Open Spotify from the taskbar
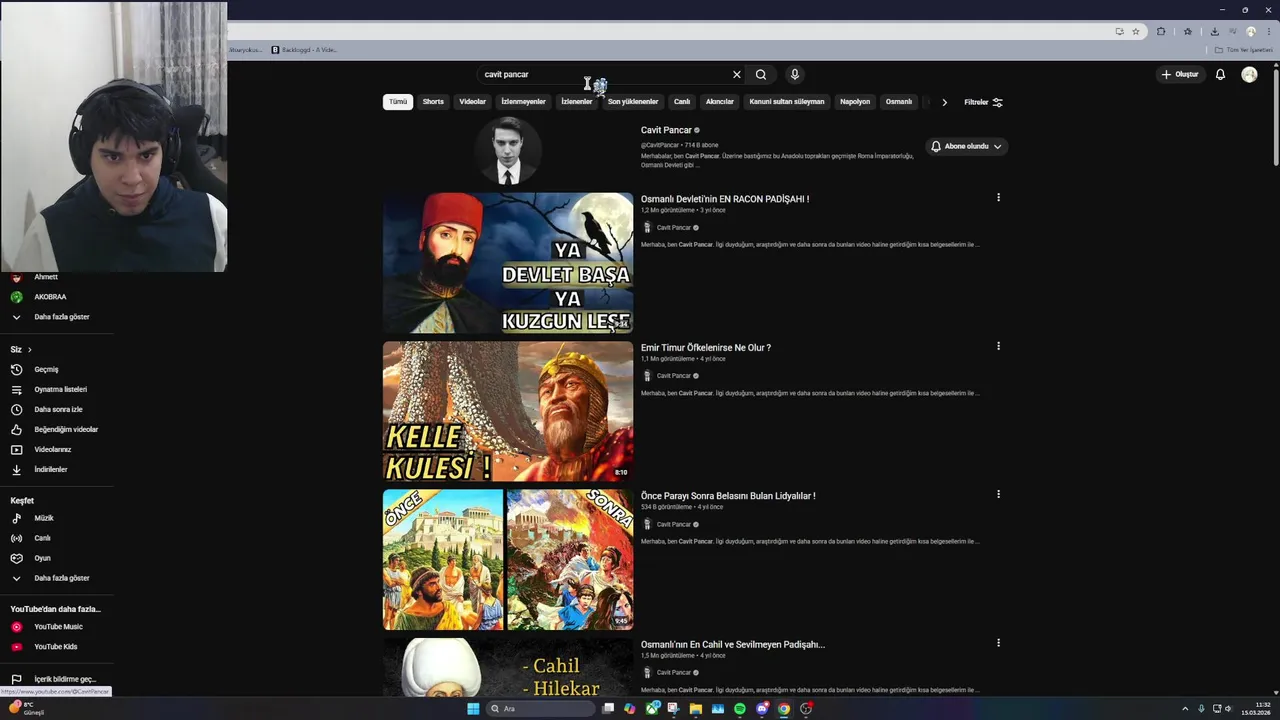 point(740,708)
